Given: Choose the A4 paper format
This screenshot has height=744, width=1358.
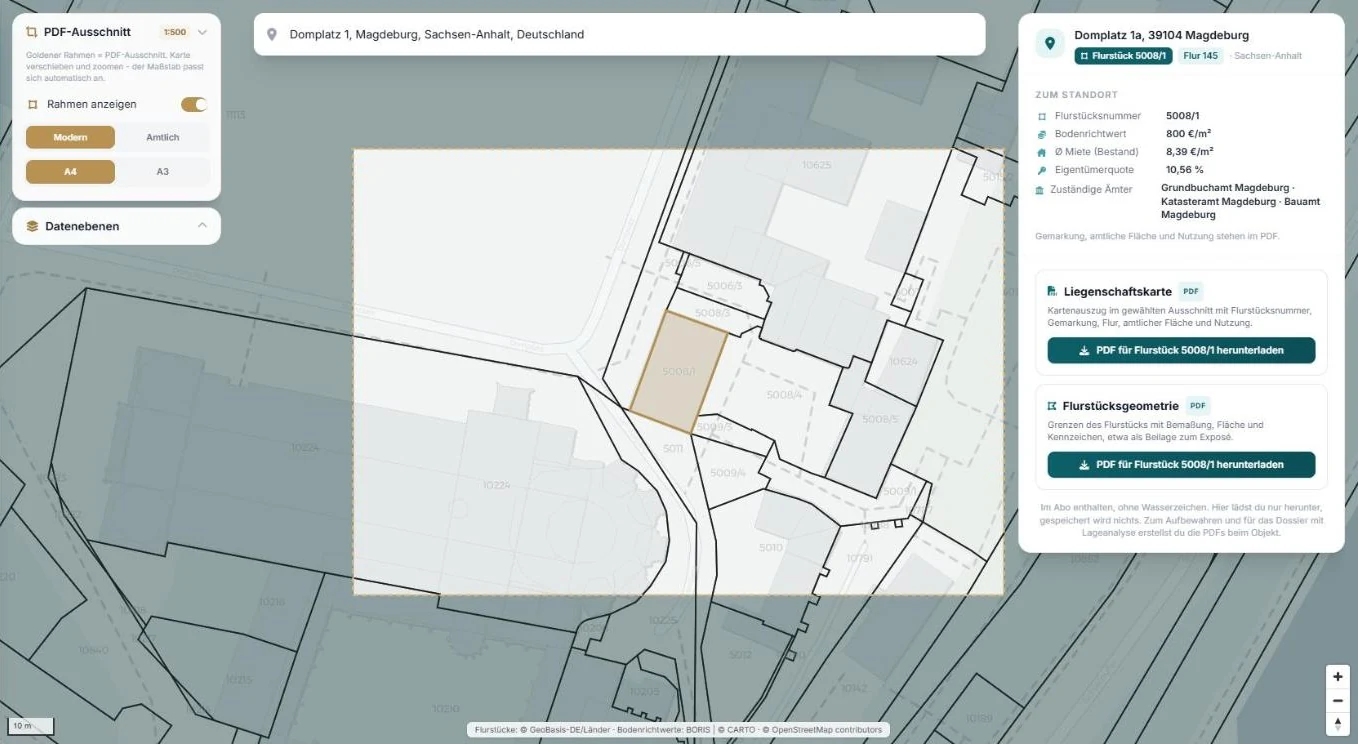Looking at the screenshot, I should 70,172.
